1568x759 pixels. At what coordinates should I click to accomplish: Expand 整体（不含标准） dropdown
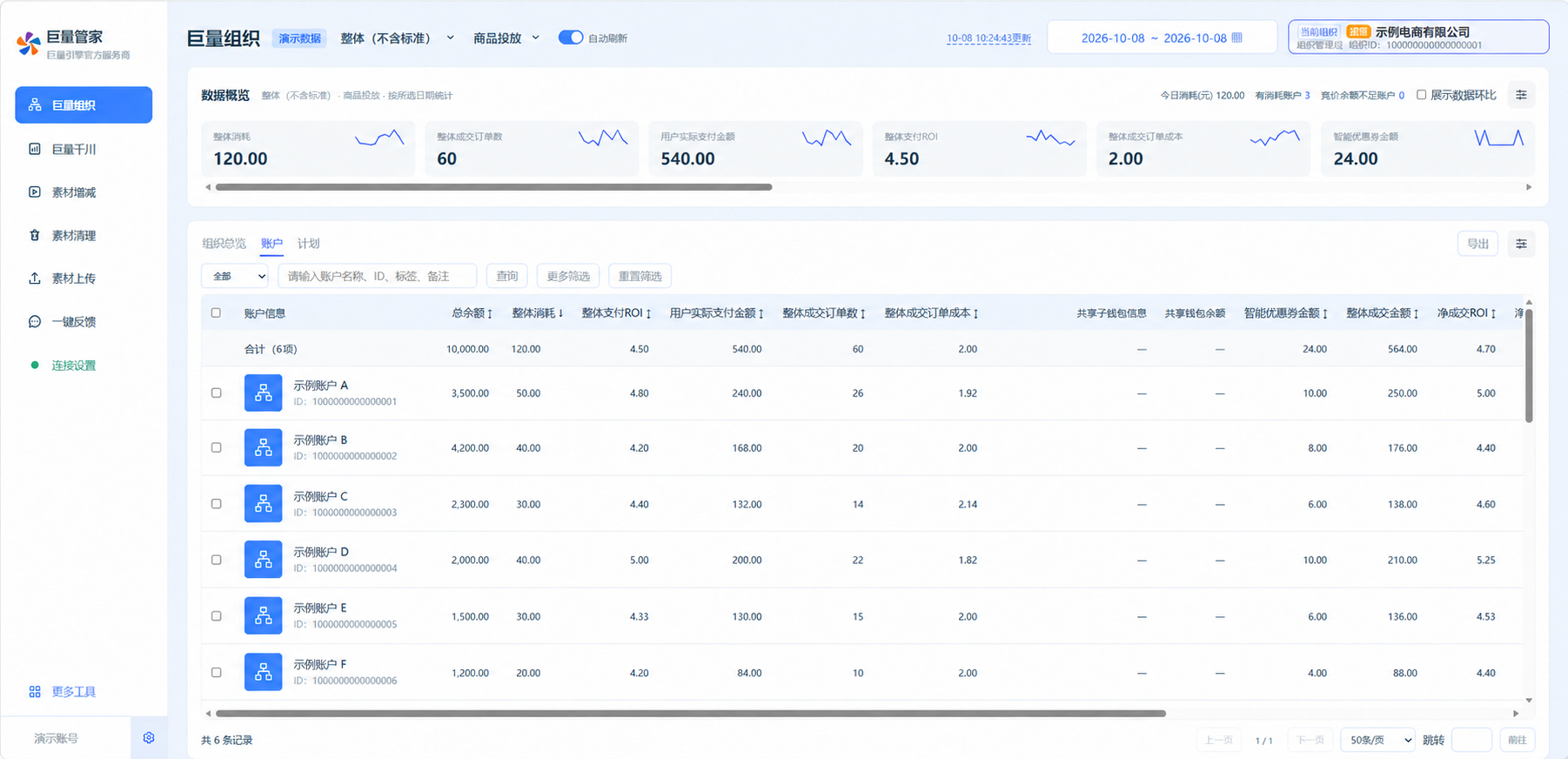(397, 38)
